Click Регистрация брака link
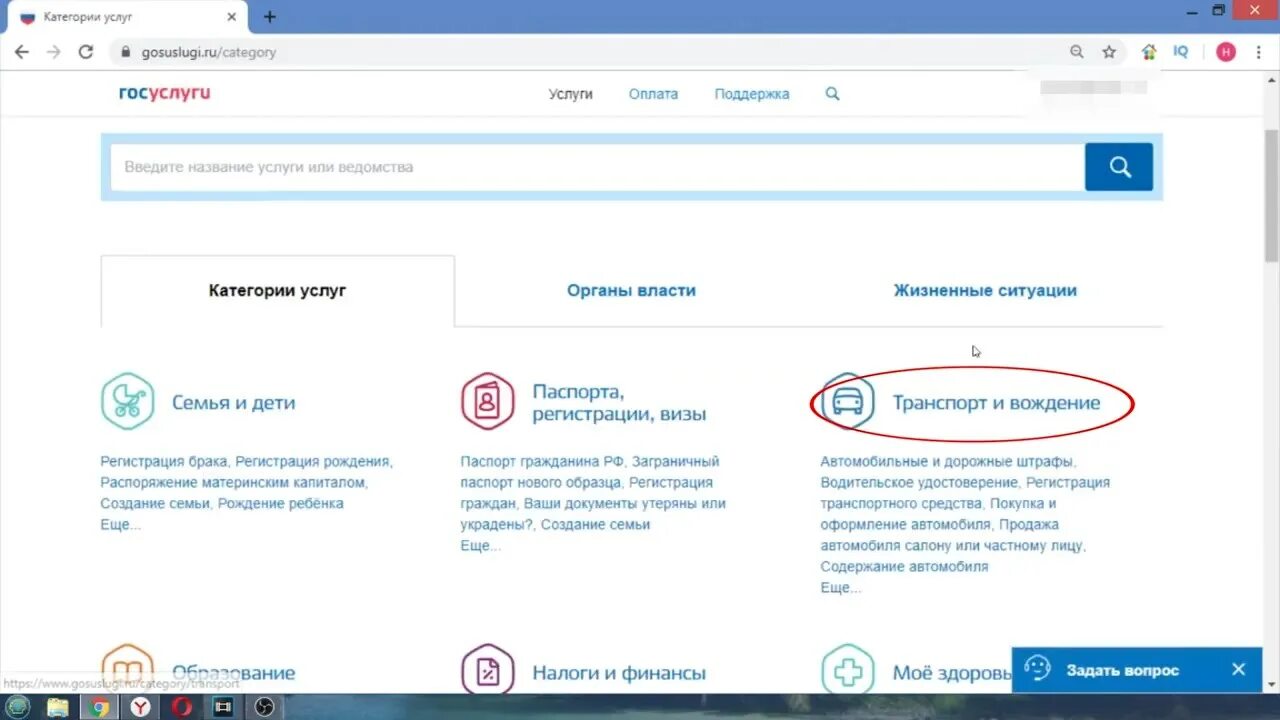 (x=165, y=461)
